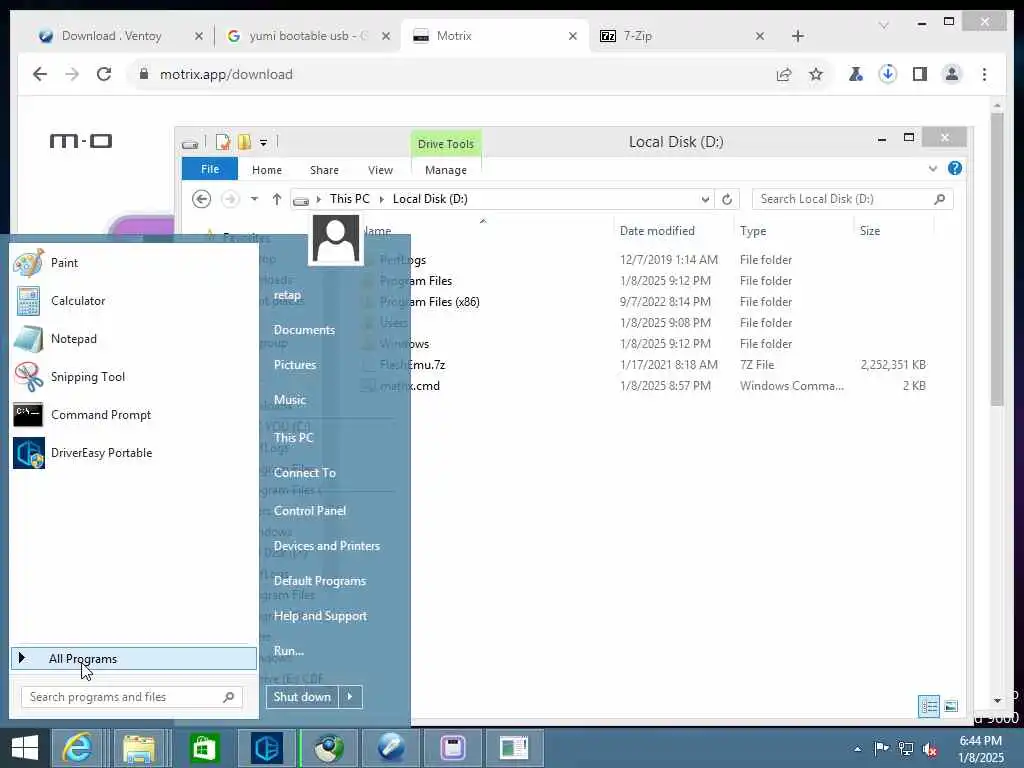This screenshot has height=768, width=1024.
Task: Open Control Panel from the Start menu
Action: click(x=310, y=511)
